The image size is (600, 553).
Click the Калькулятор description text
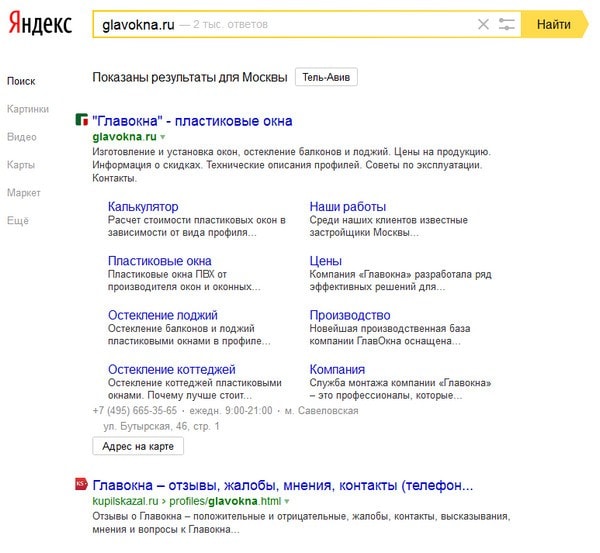197,227
